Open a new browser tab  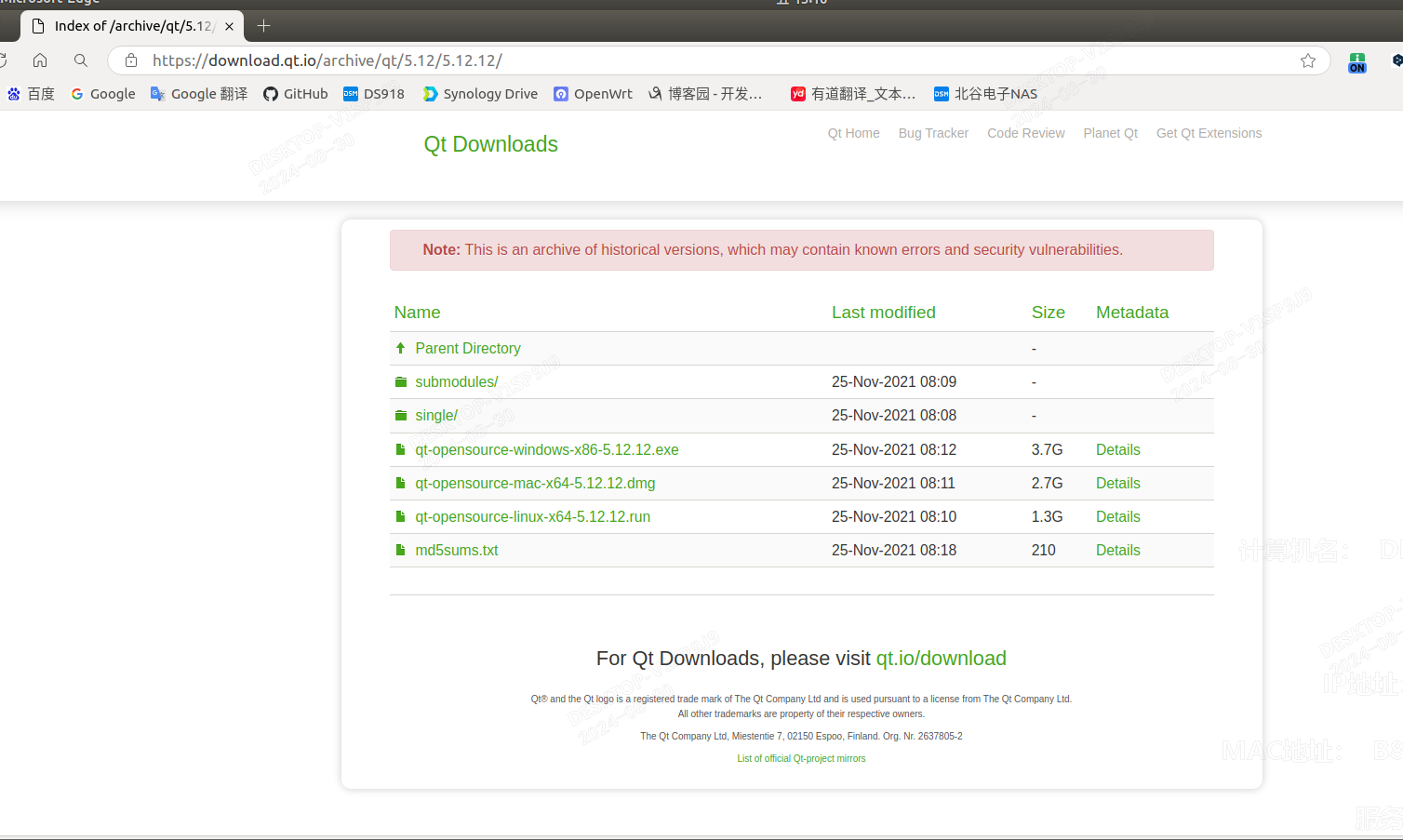point(263,26)
